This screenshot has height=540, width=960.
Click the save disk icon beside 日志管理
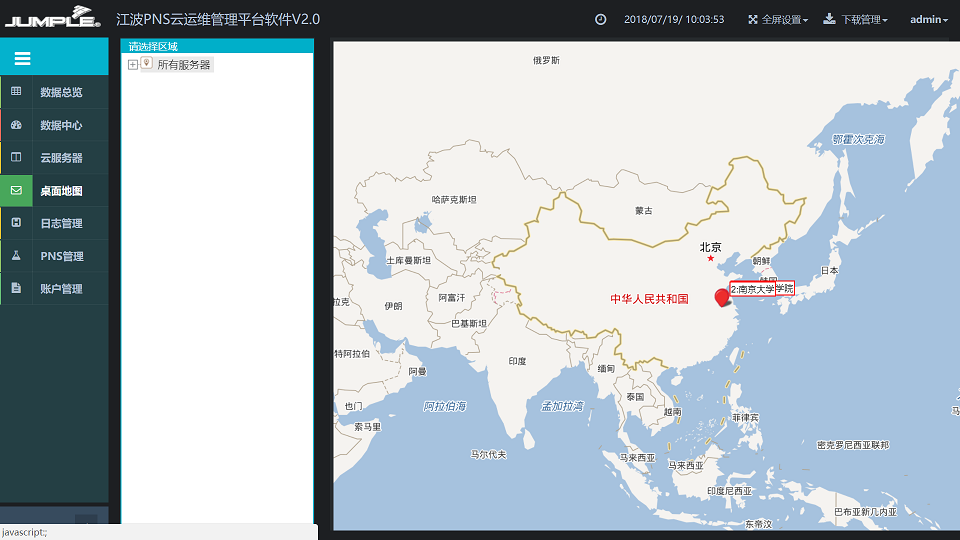click(x=16, y=223)
